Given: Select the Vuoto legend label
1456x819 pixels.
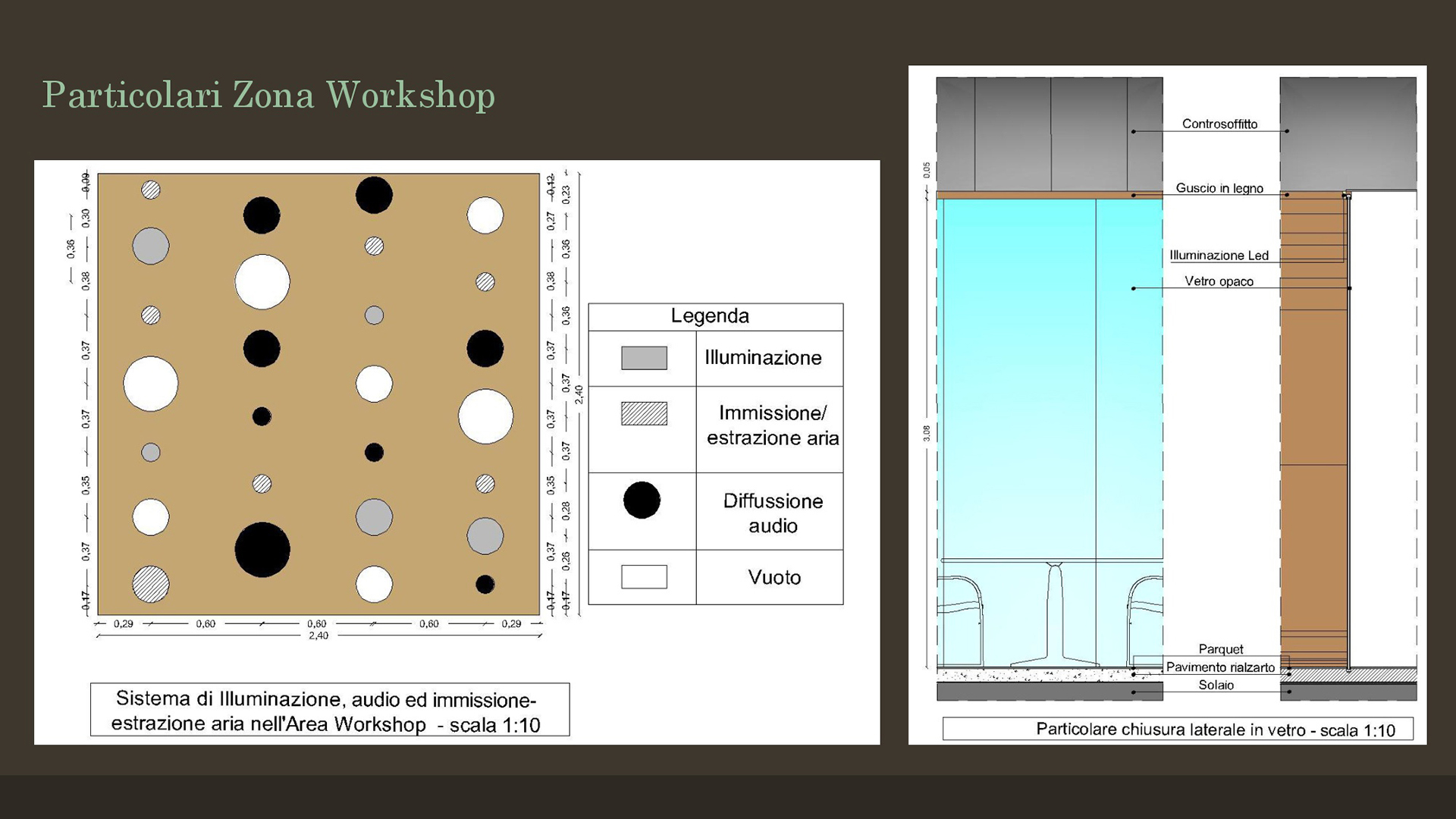Looking at the screenshot, I should tap(774, 578).
